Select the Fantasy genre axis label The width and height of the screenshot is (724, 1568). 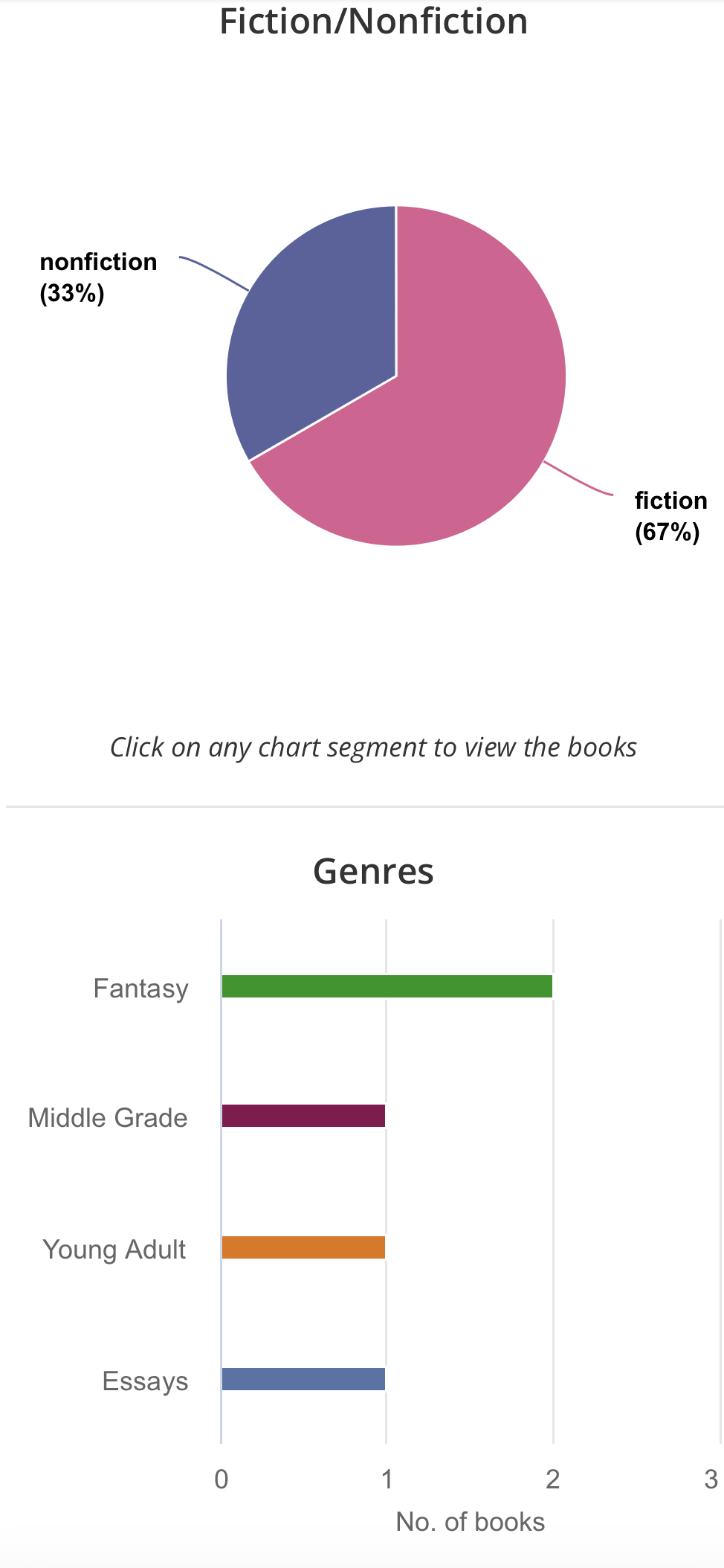[x=141, y=989]
